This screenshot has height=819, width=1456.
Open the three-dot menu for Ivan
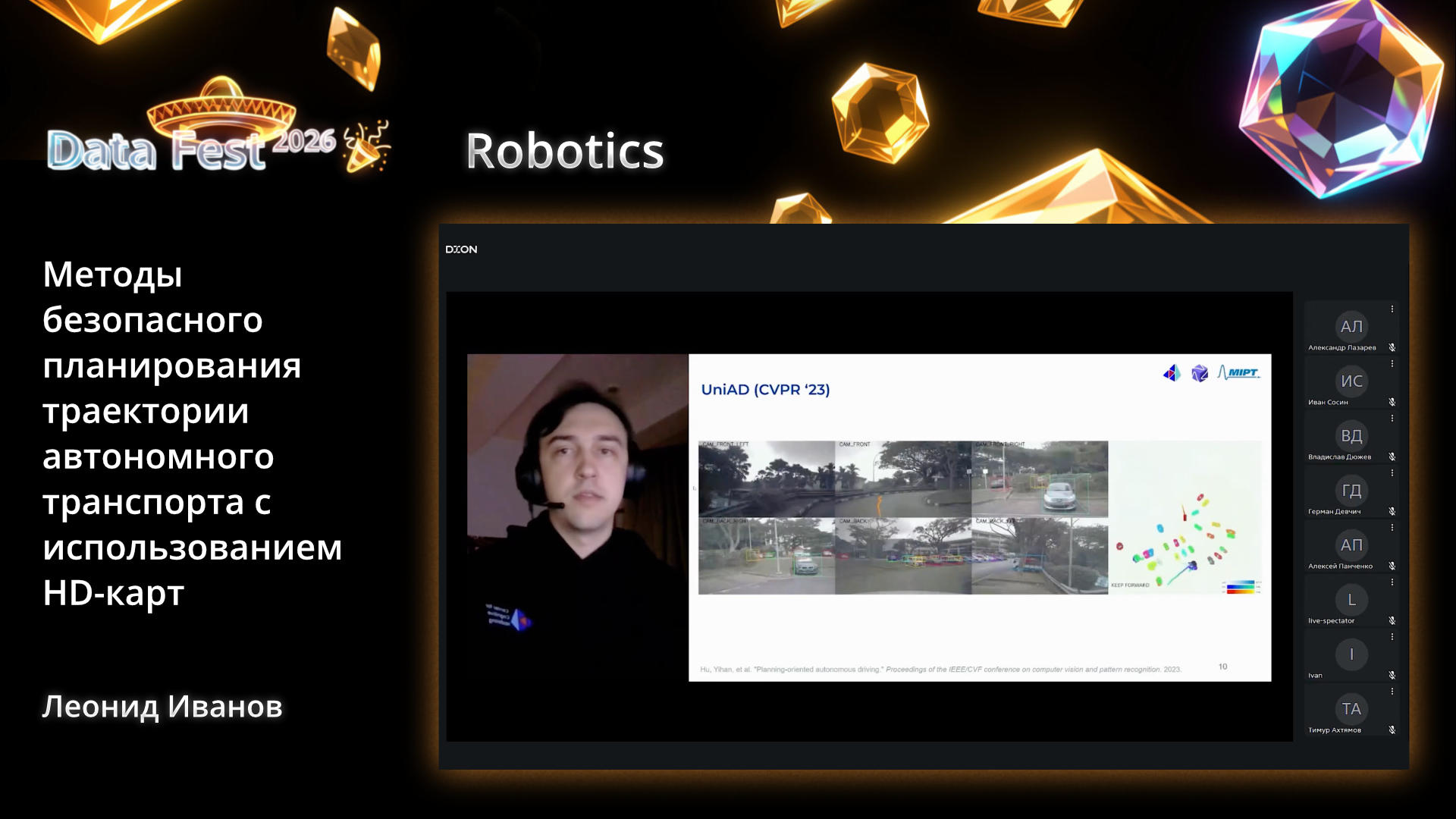(x=1392, y=636)
